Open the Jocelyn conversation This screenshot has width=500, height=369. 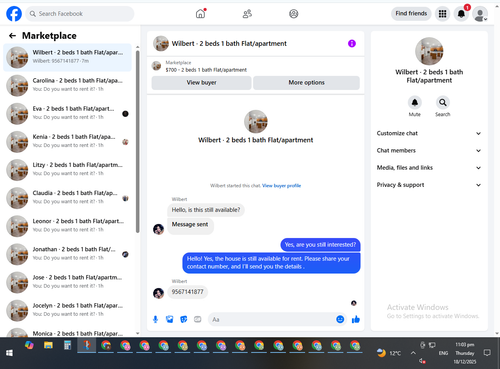click(67, 310)
